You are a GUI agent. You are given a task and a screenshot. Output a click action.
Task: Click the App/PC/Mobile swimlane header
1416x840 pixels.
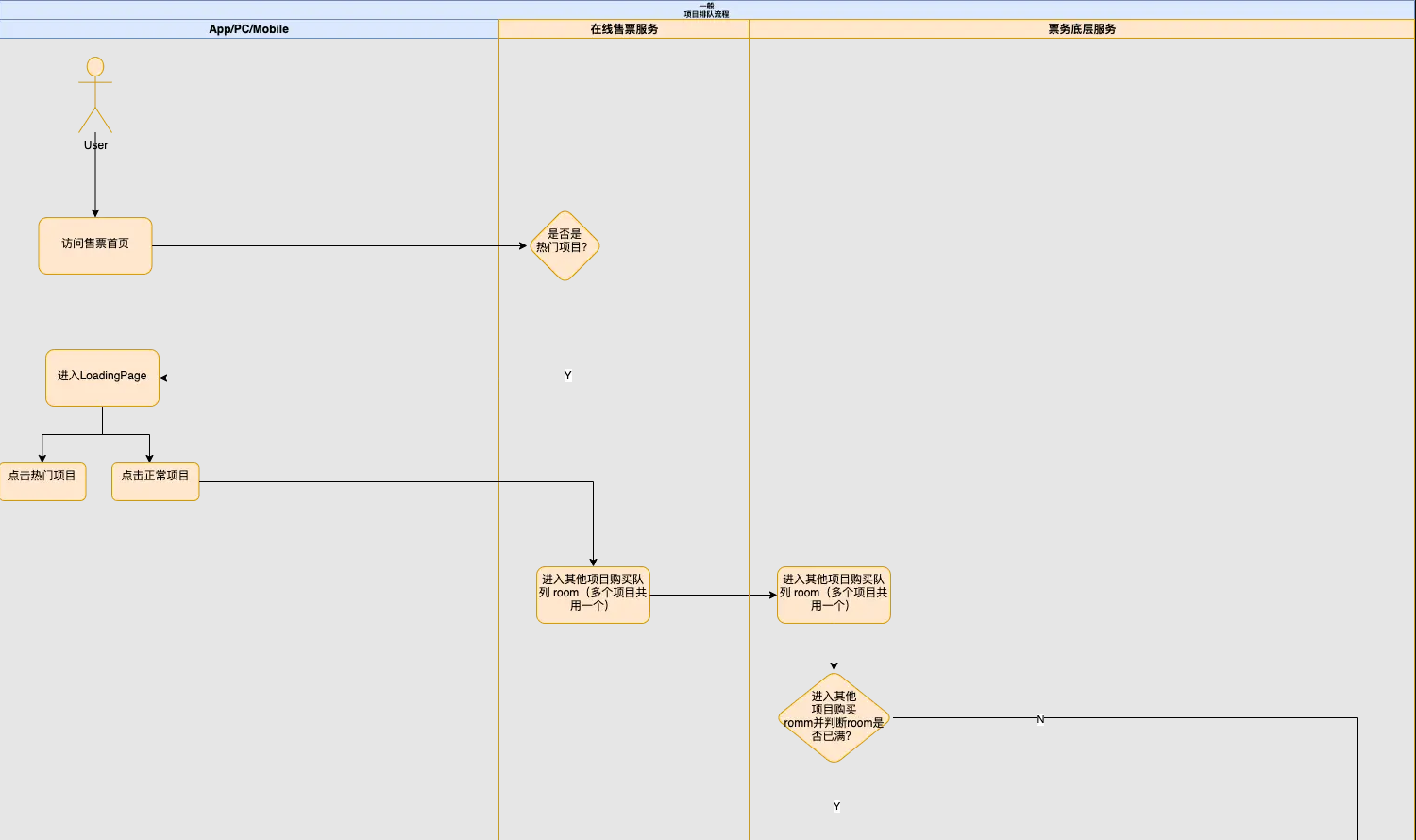coord(249,29)
